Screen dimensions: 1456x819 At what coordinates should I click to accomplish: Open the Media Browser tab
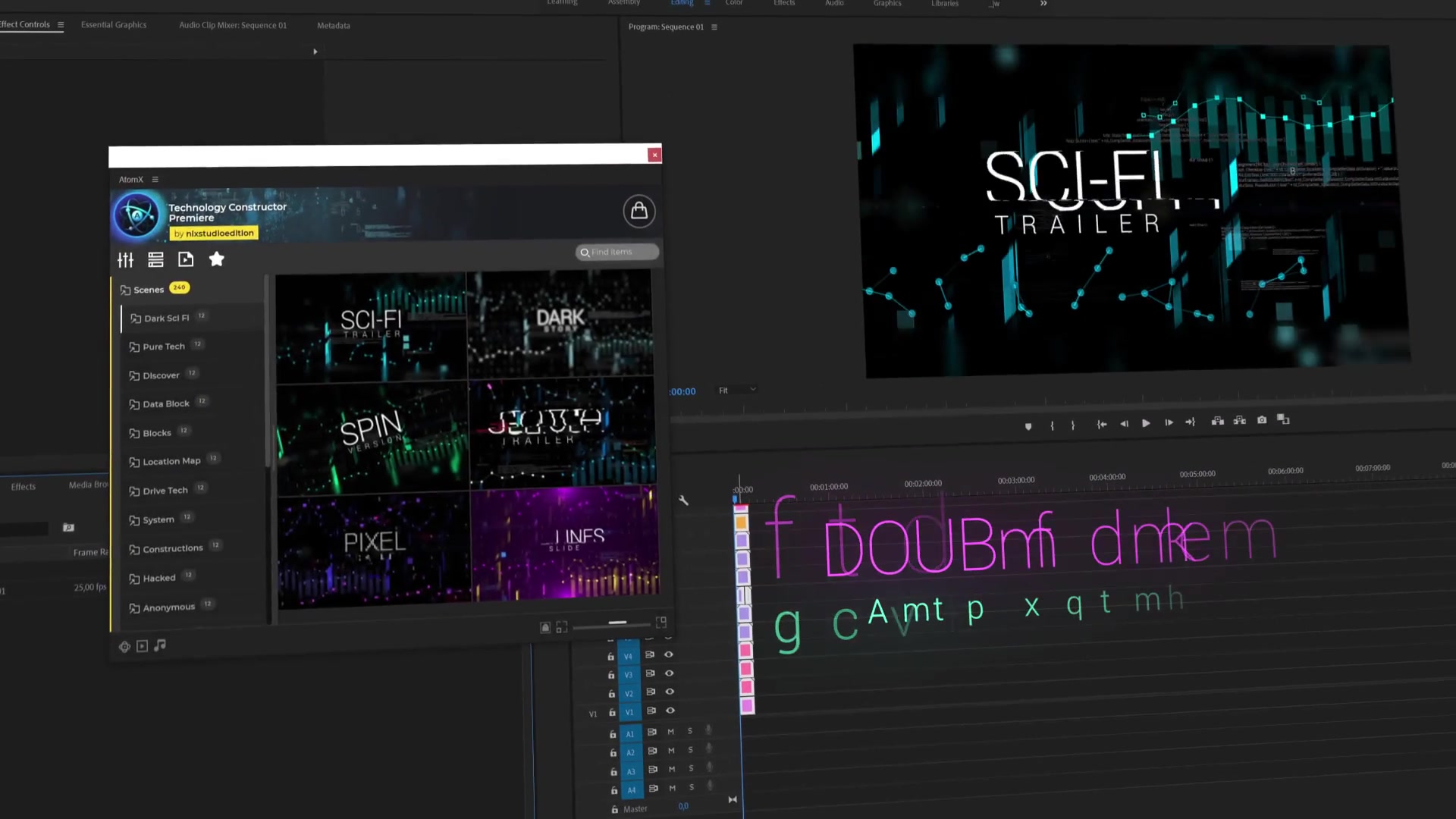coord(89,485)
